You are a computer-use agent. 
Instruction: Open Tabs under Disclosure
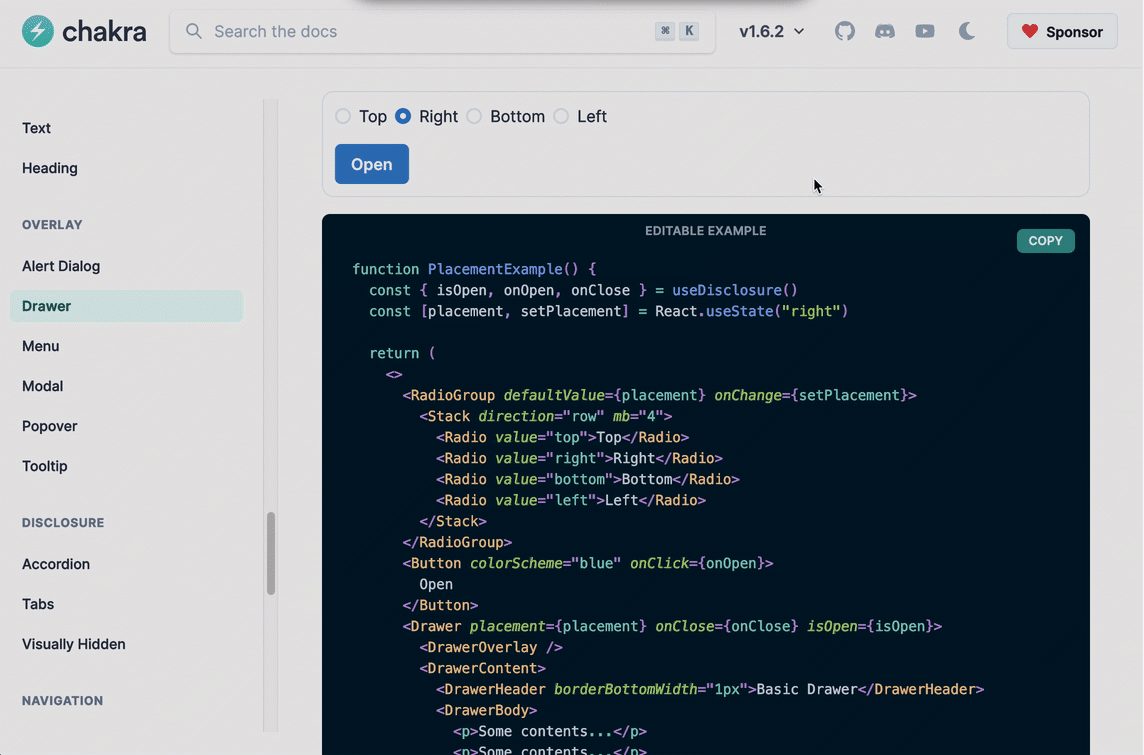click(x=38, y=604)
